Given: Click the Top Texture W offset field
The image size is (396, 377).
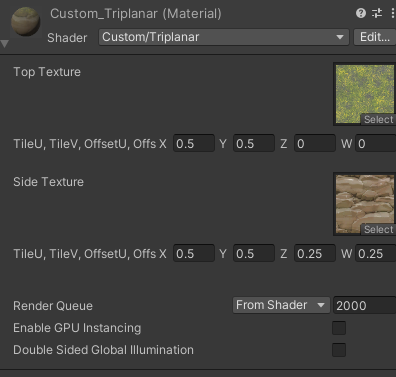Looking at the screenshot, I should point(376,144).
